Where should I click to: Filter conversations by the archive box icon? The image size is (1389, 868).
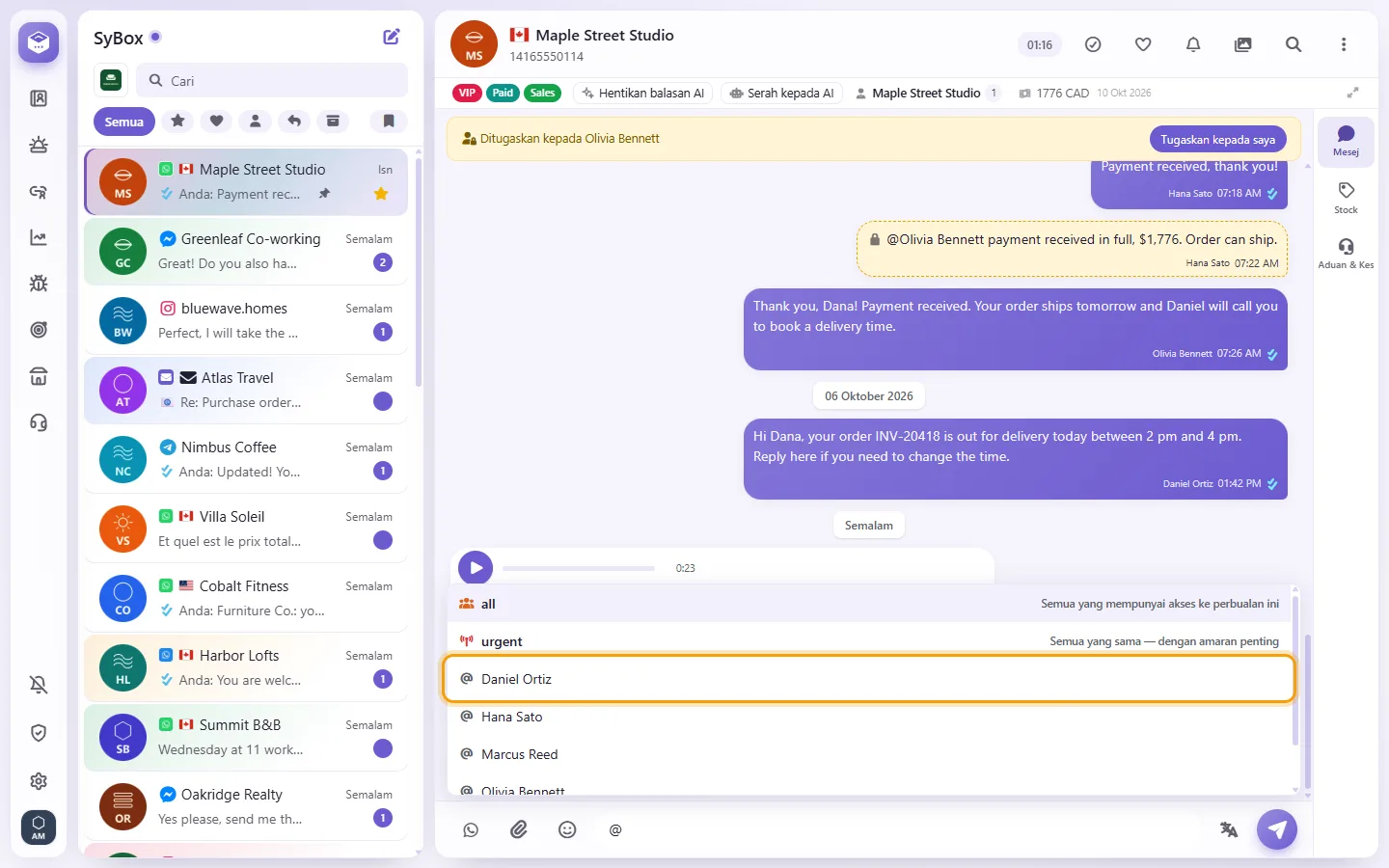tap(333, 121)
